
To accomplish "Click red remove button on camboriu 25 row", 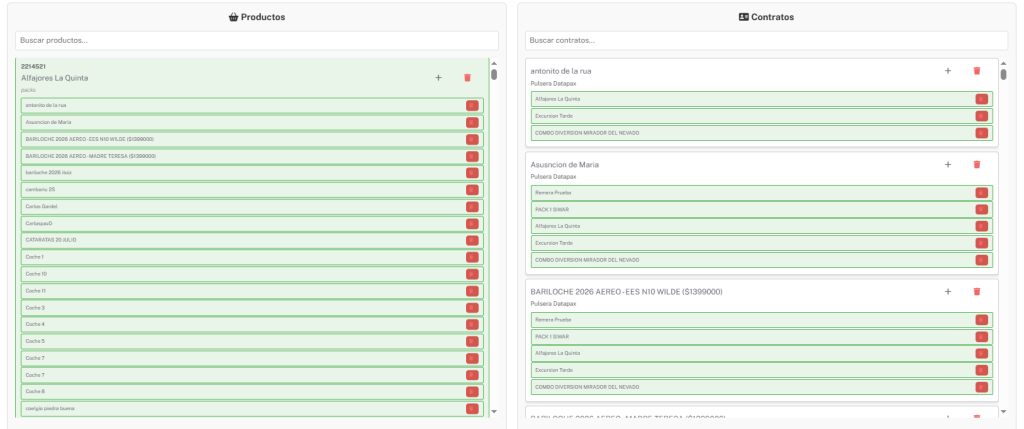I will (x=472, y=190).
